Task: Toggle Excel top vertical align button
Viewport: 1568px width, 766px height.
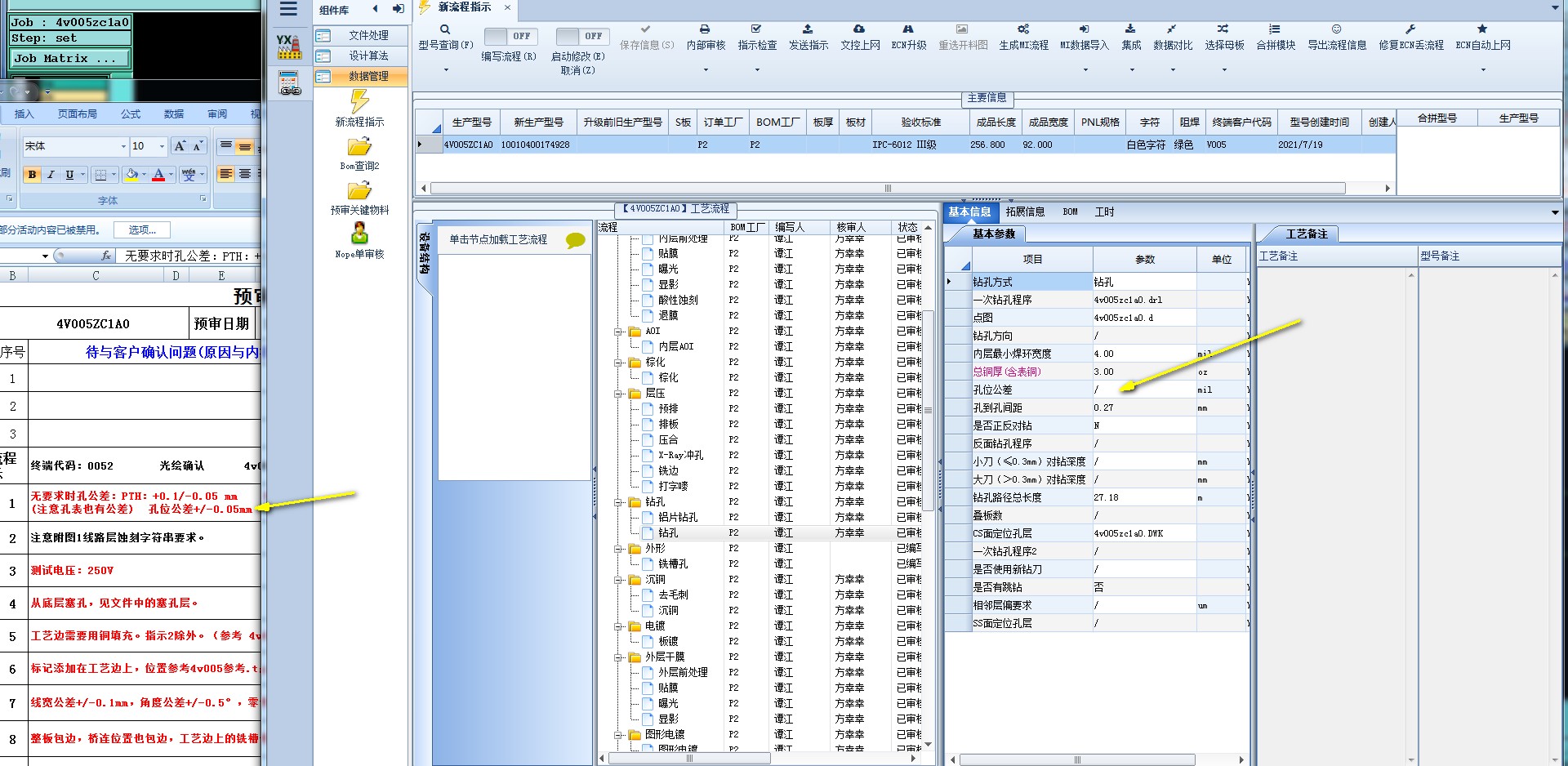Action: (226, 147)
